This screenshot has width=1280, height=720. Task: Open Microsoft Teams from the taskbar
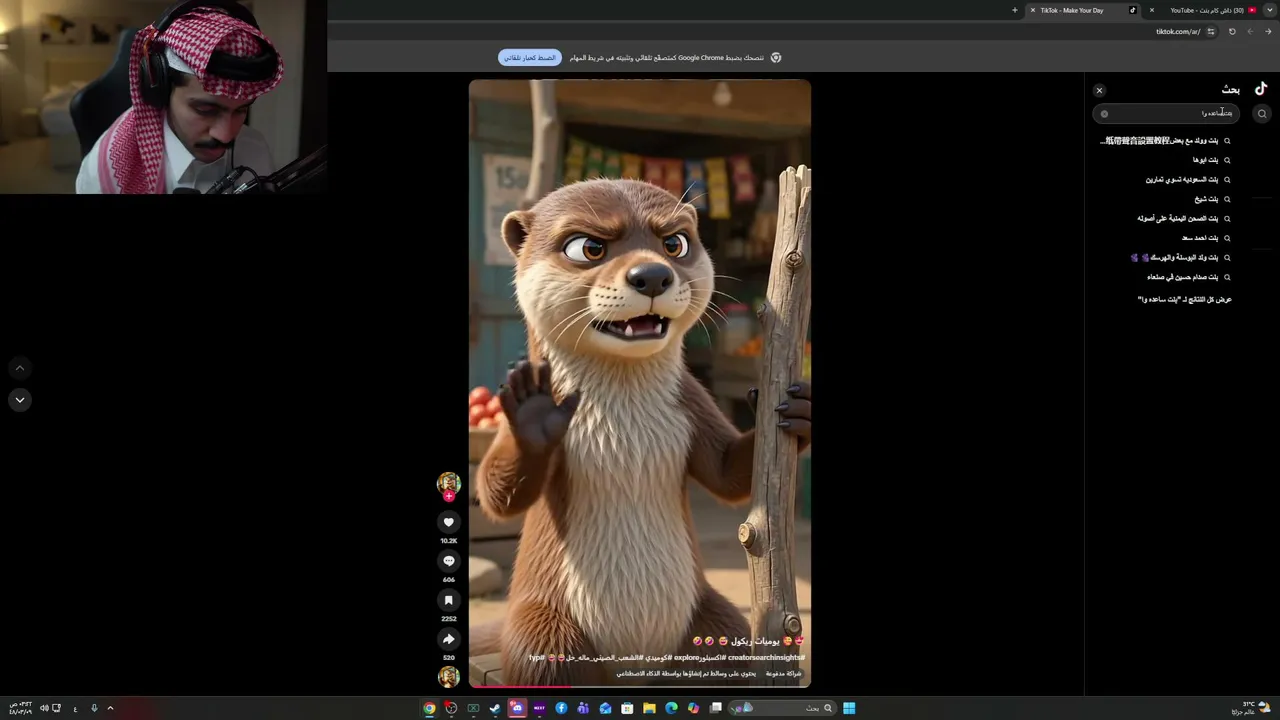pos(583,708)
